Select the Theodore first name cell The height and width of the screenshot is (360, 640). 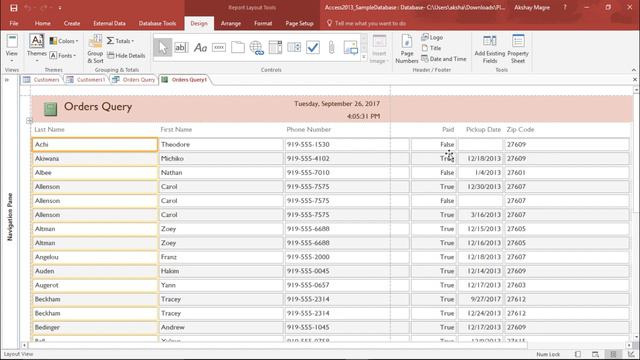coord(220,144)
